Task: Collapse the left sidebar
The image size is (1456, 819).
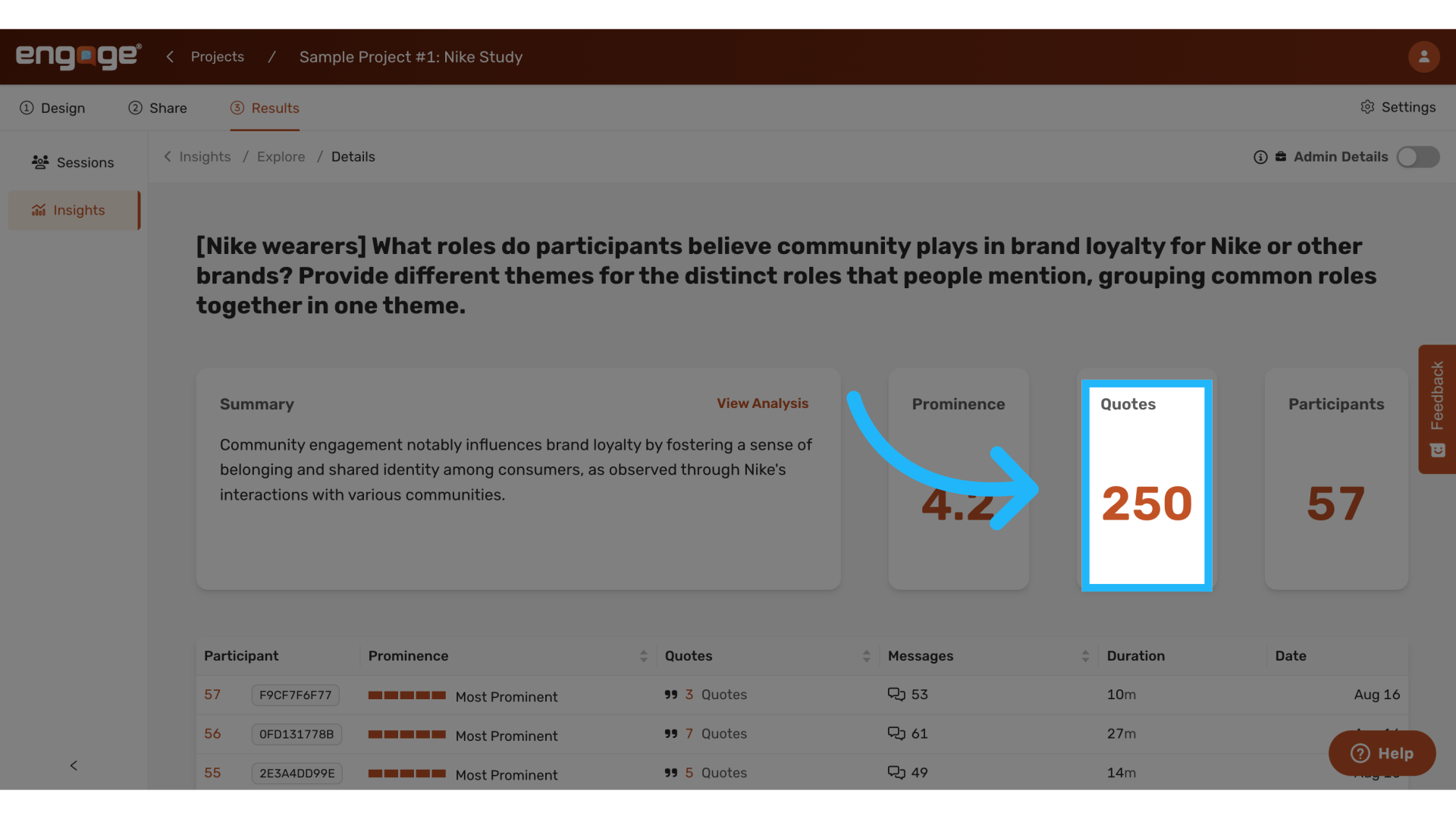Action: (74, 765)
